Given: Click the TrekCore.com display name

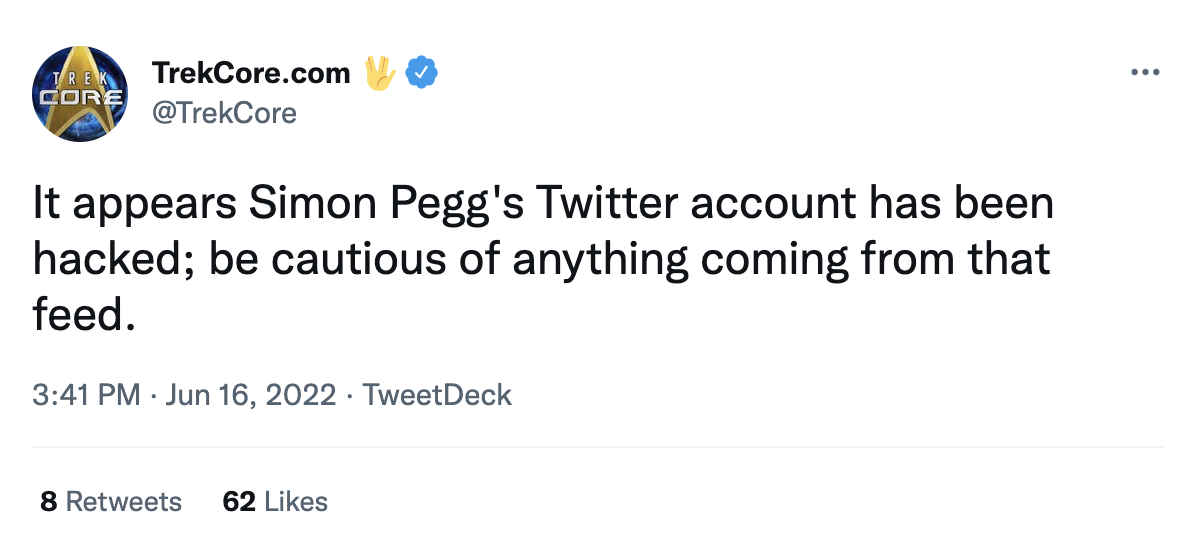Looking at the screenshot, I should [250, 73].
